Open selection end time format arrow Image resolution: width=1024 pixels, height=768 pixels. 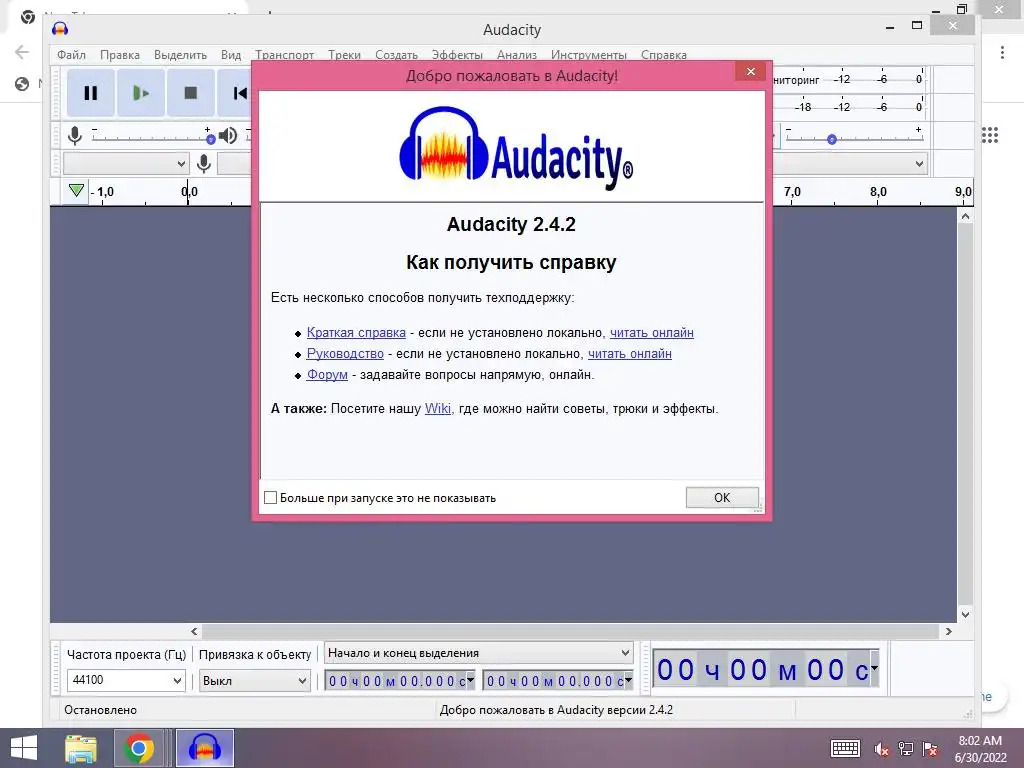pos(628,680)
